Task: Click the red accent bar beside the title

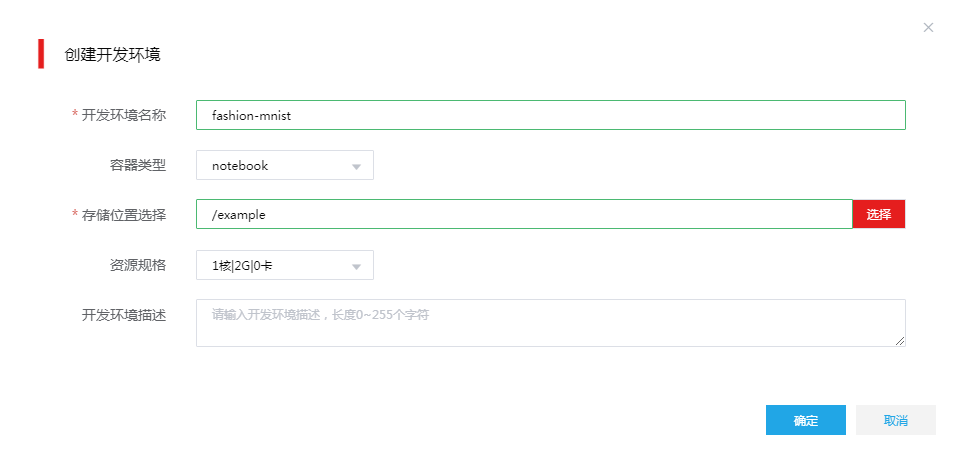Action: 41,54
